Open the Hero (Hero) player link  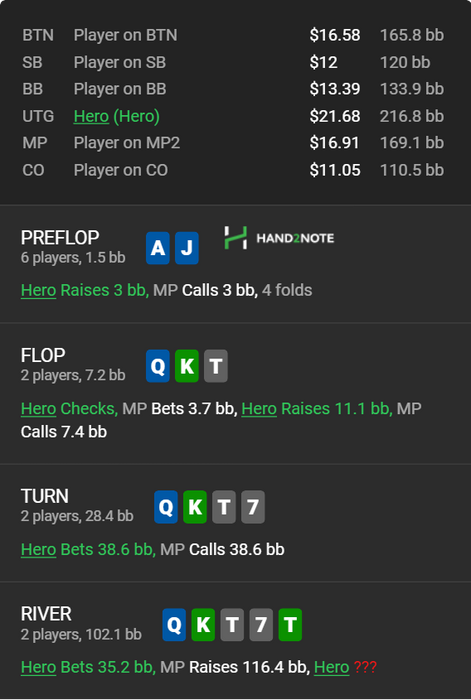(117, 116)
